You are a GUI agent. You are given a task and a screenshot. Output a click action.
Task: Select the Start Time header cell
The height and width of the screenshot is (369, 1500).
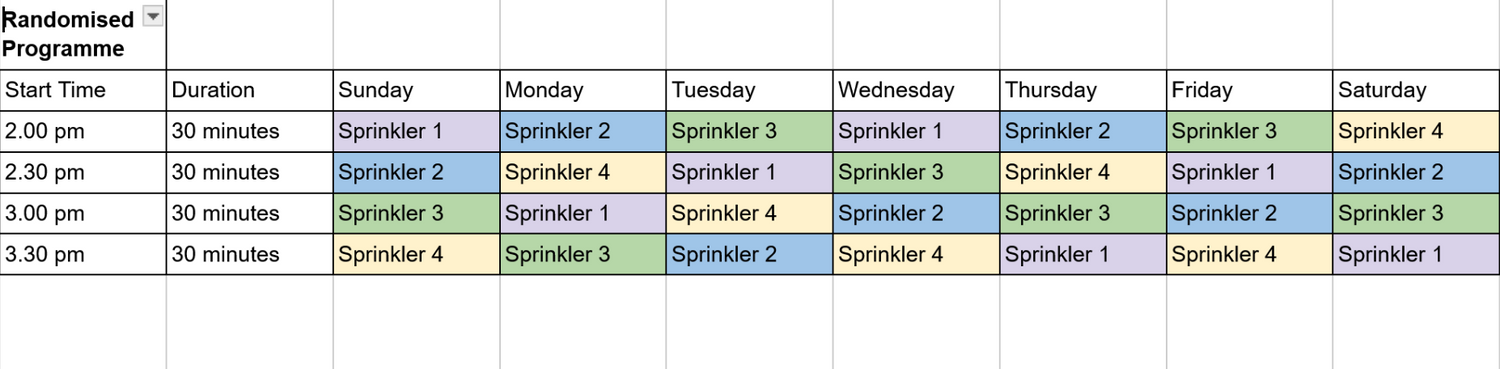click(x=83, y=90)
